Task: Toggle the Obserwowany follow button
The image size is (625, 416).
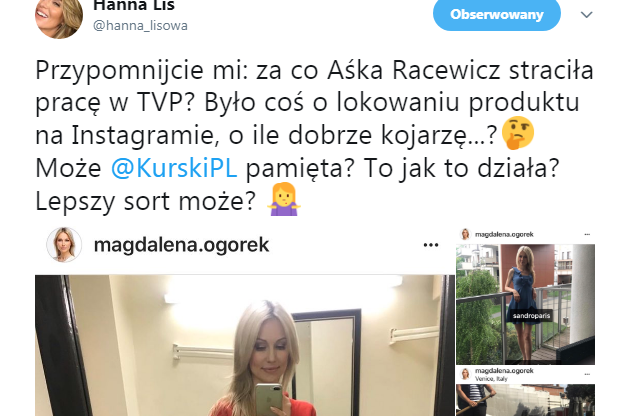Action: pyautogui.click(x=497, y=15)
